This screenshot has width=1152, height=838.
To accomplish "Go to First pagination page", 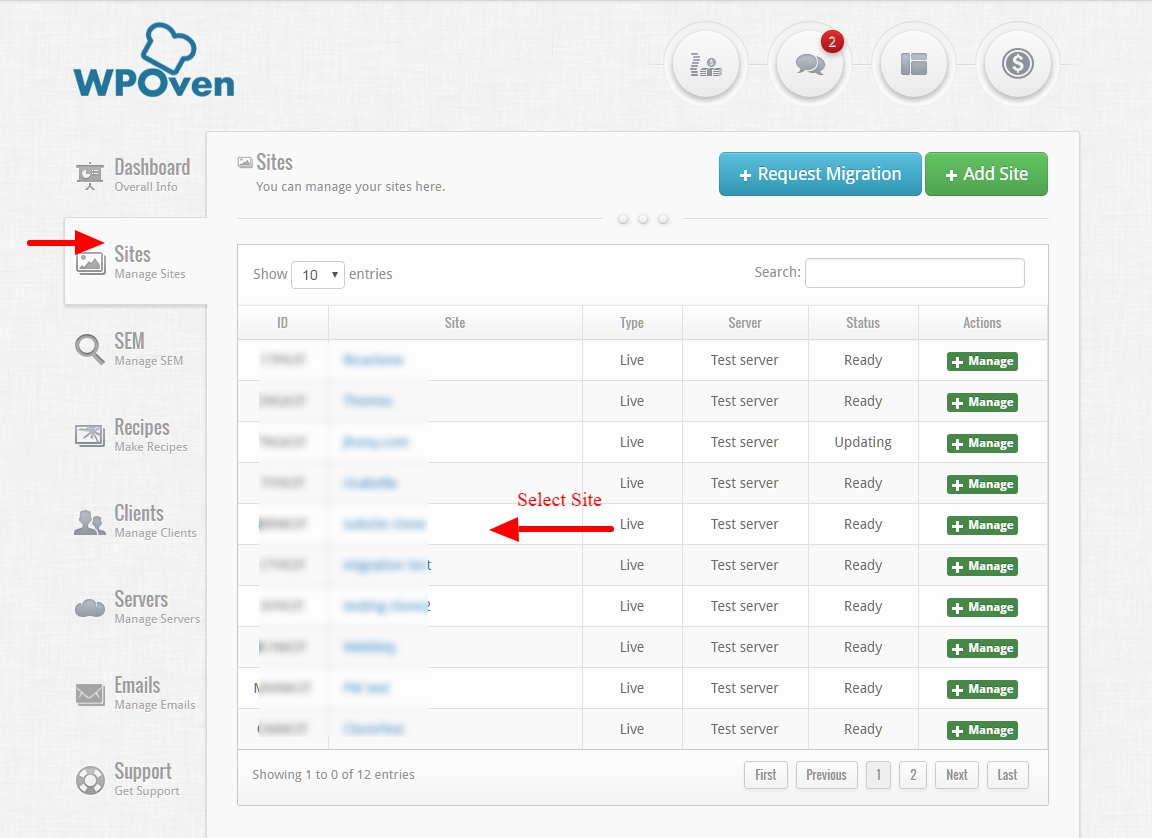I will (x=766, y=775).
